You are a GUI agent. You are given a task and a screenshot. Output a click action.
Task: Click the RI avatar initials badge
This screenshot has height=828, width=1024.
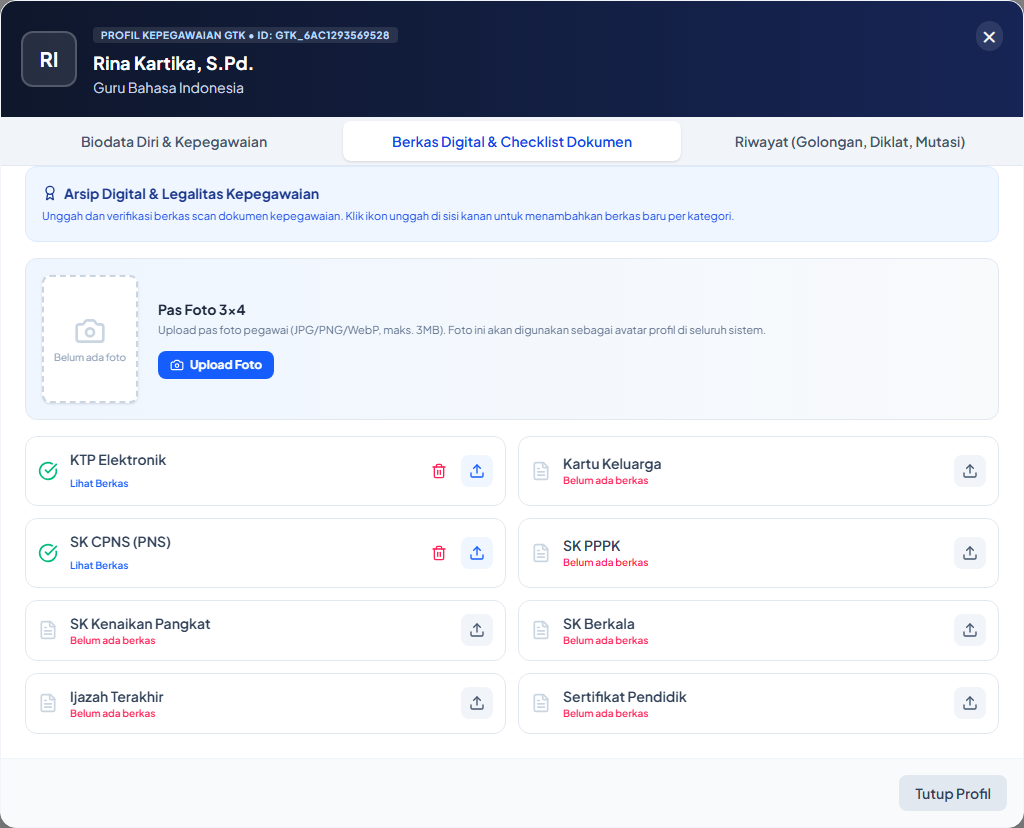(49, 59)
